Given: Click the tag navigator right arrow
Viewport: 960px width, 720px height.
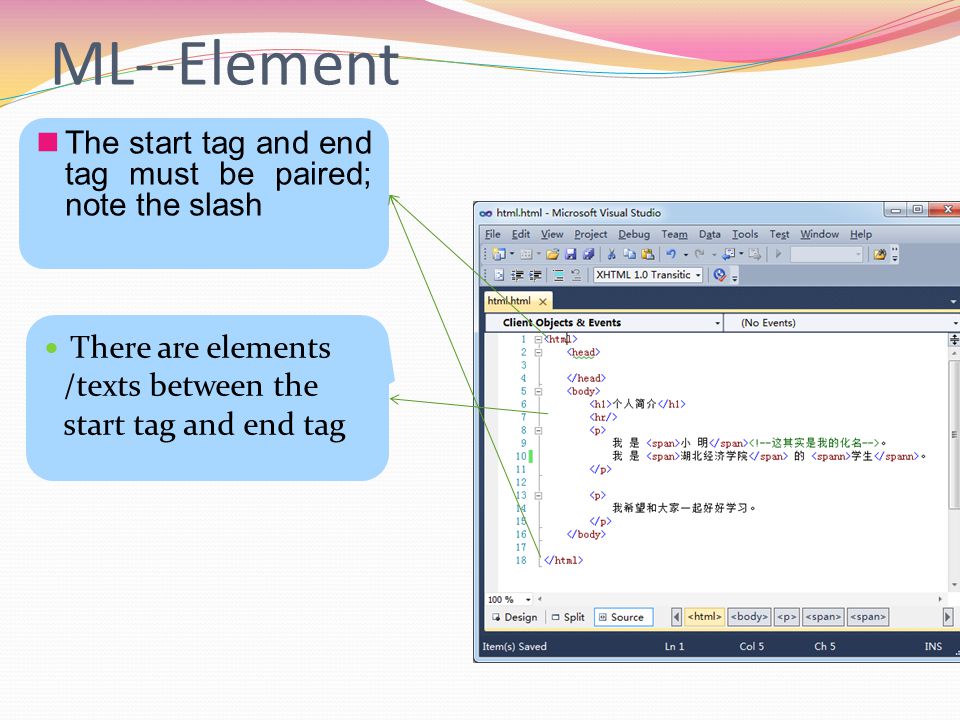Looking at the screenshot, I should pos(947,617).
